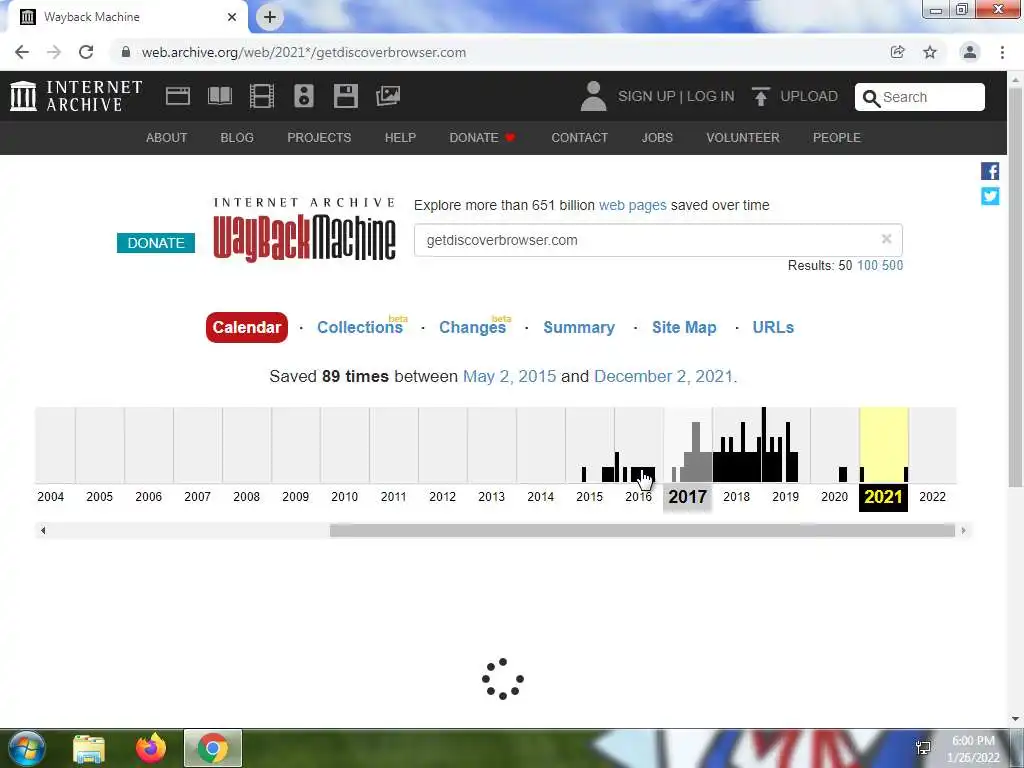Open the December 2, 2021 capture link

pos(663,376)
